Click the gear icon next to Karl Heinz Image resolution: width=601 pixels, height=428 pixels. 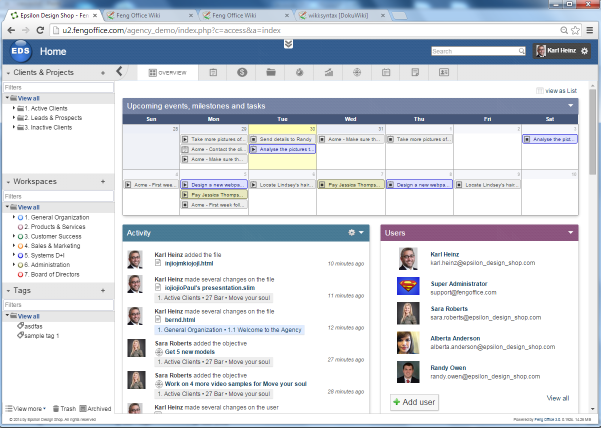tap(584, 50)
